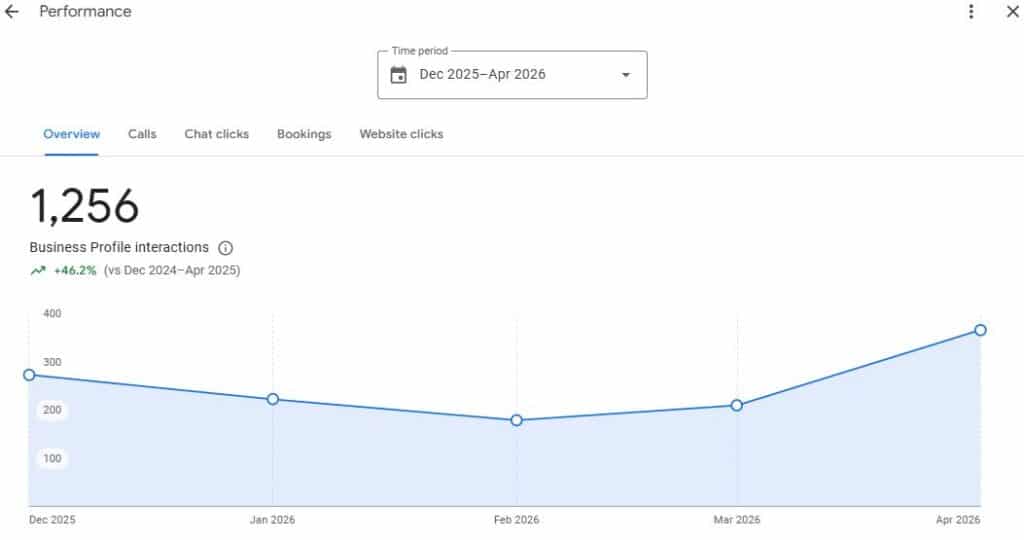Click the Business Profile interactions label
Image resolution: width=1024 pixels, height=540 pixels.
click(119, 247)
